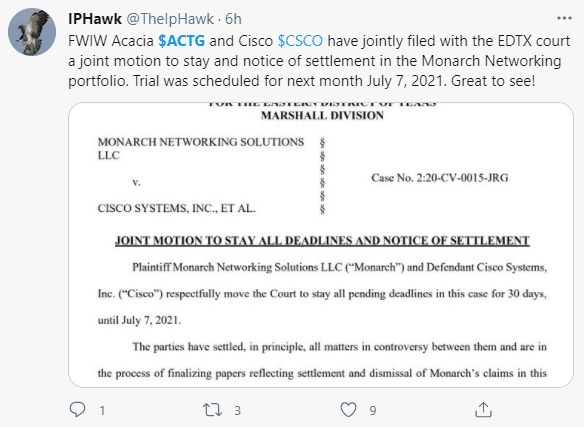This screenshot has height=427, width=584.
Task: View the 9 likes count
Action: click(373, 411)
